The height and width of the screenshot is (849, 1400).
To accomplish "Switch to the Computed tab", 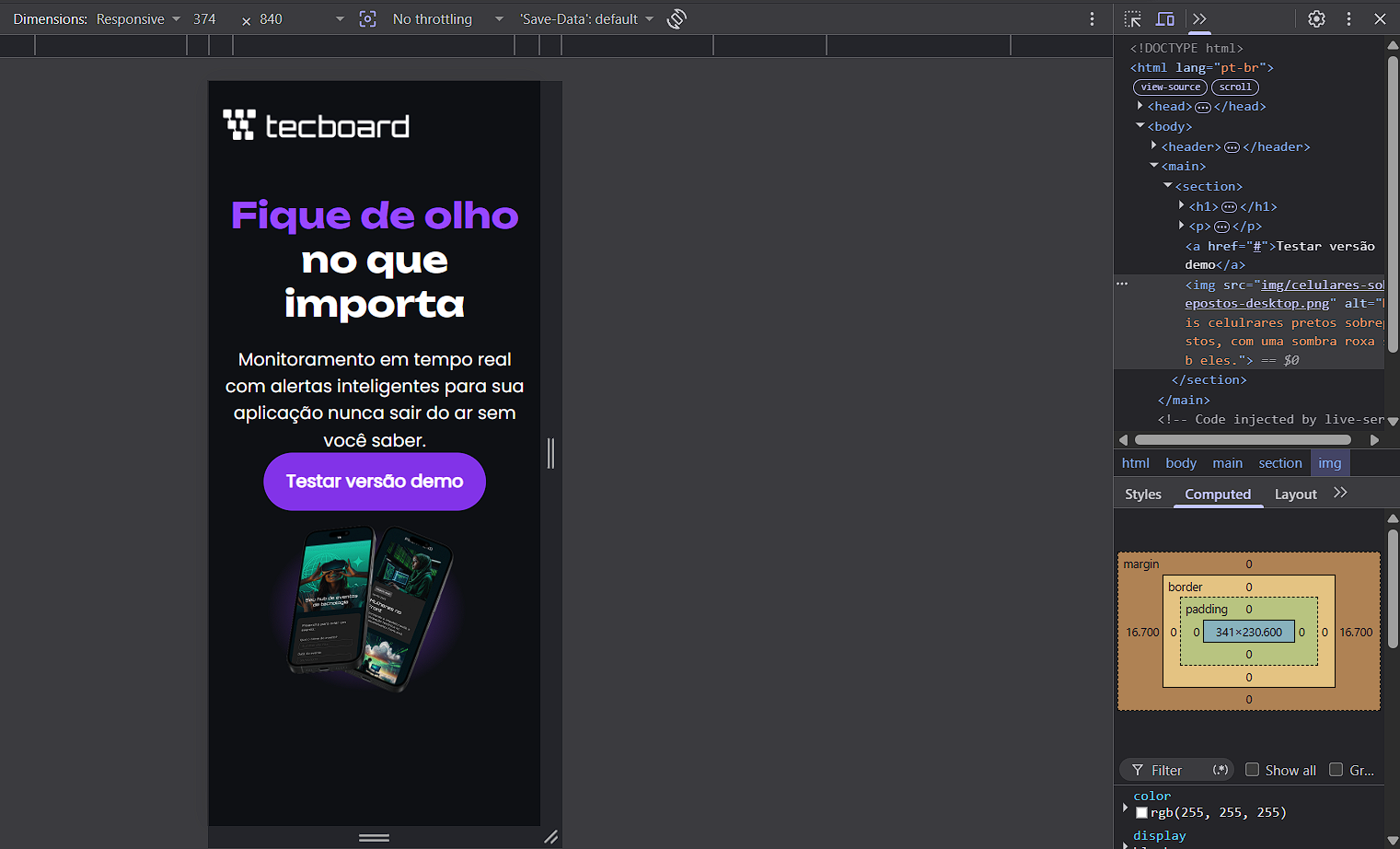I will (x=1218, y=494).
